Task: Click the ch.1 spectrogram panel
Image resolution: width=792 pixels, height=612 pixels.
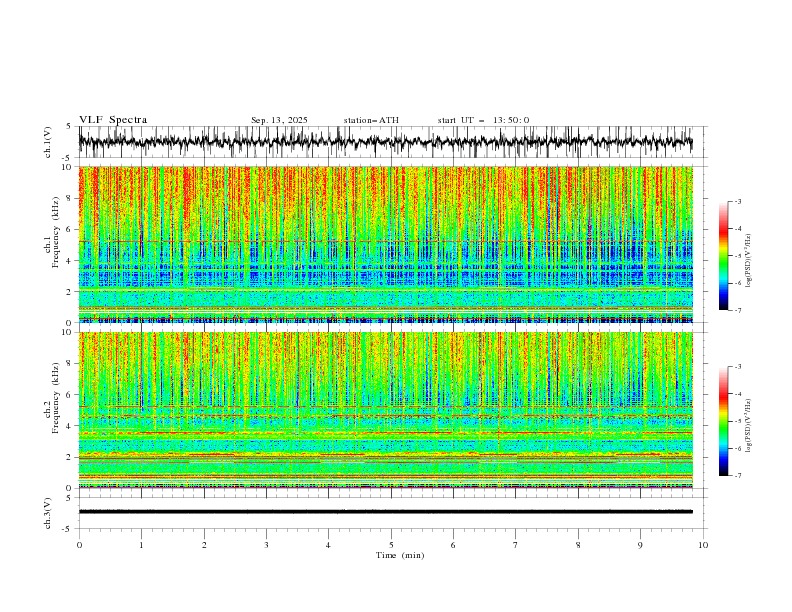Action: tap(386, 244)
